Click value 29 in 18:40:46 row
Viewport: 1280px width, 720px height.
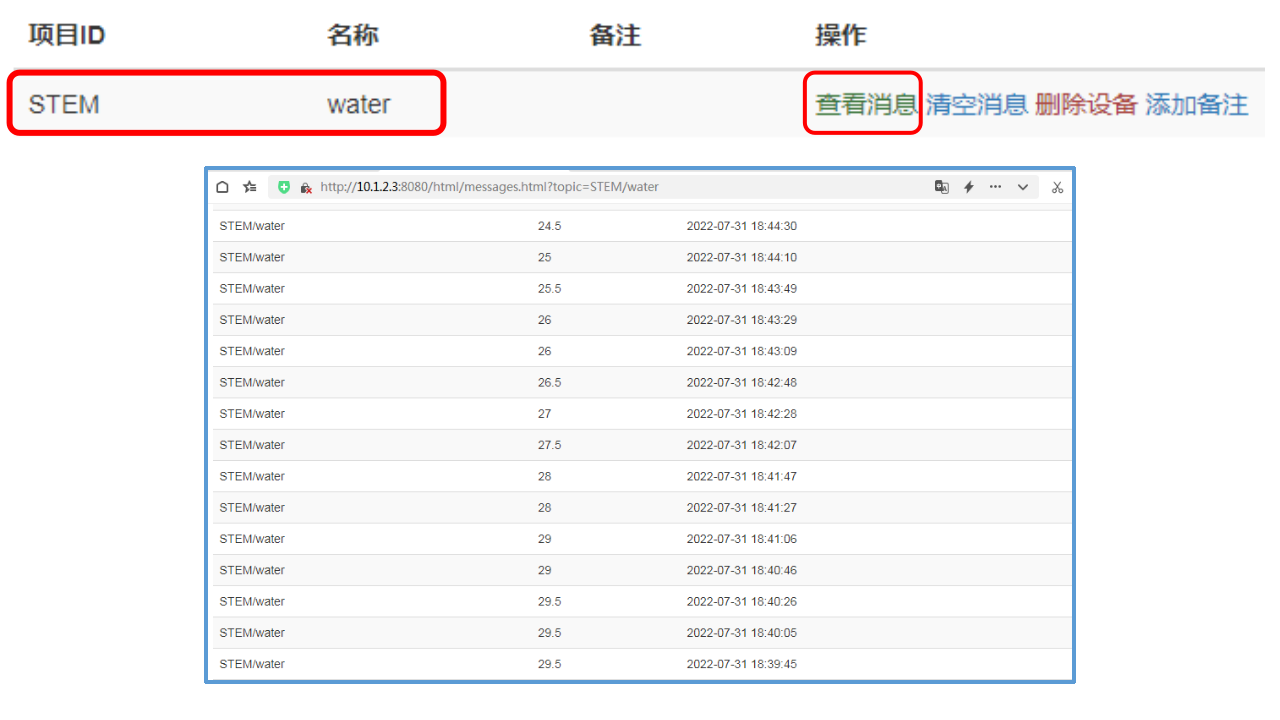click(544, 571)
